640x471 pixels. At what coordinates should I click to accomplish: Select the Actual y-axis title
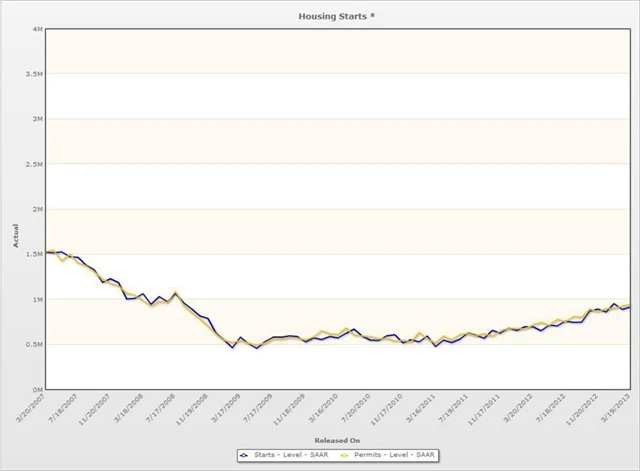(x=16, y=236)
